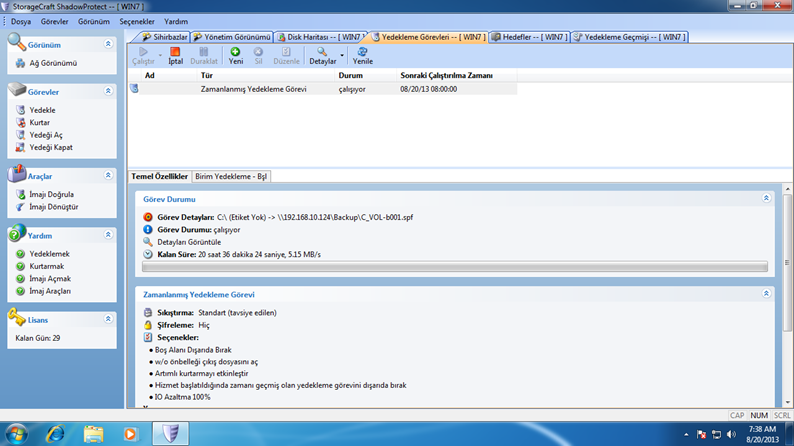
Task: Open İmajı Dönüştür convert tool
Action: click(47, 207)
